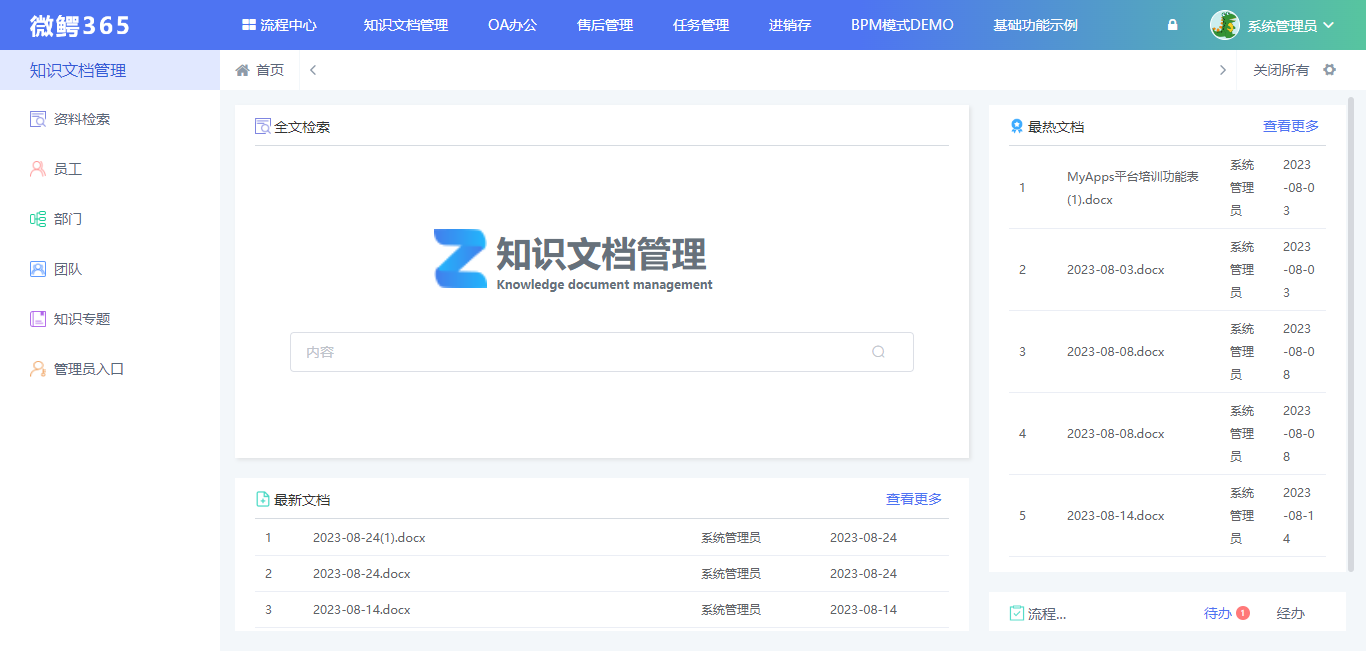Click the 内容 search input field
Image resolution: width=1366 pixels, height=651 pixels.
602,352
